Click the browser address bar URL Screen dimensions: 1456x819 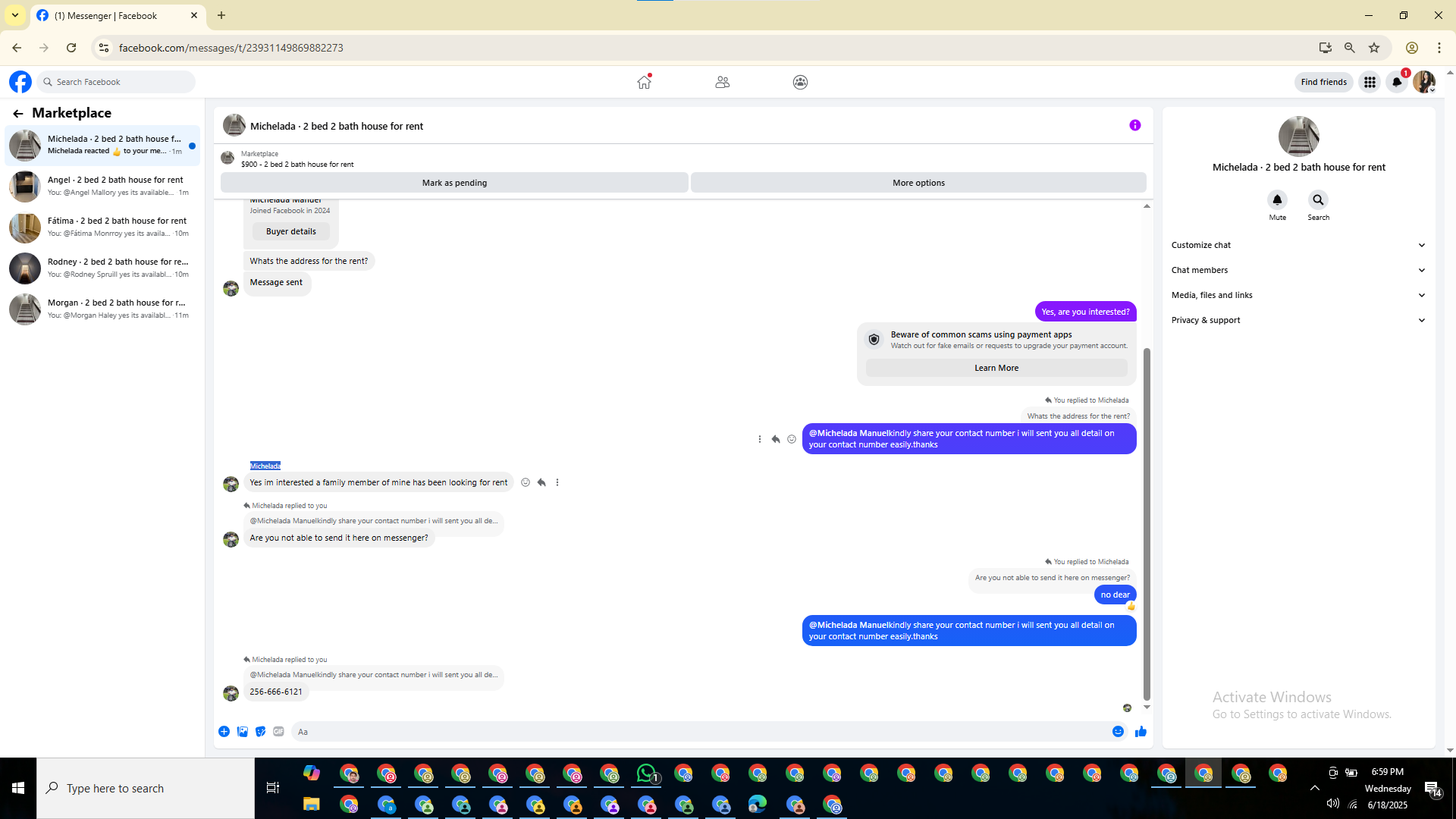tap(231, 48)
